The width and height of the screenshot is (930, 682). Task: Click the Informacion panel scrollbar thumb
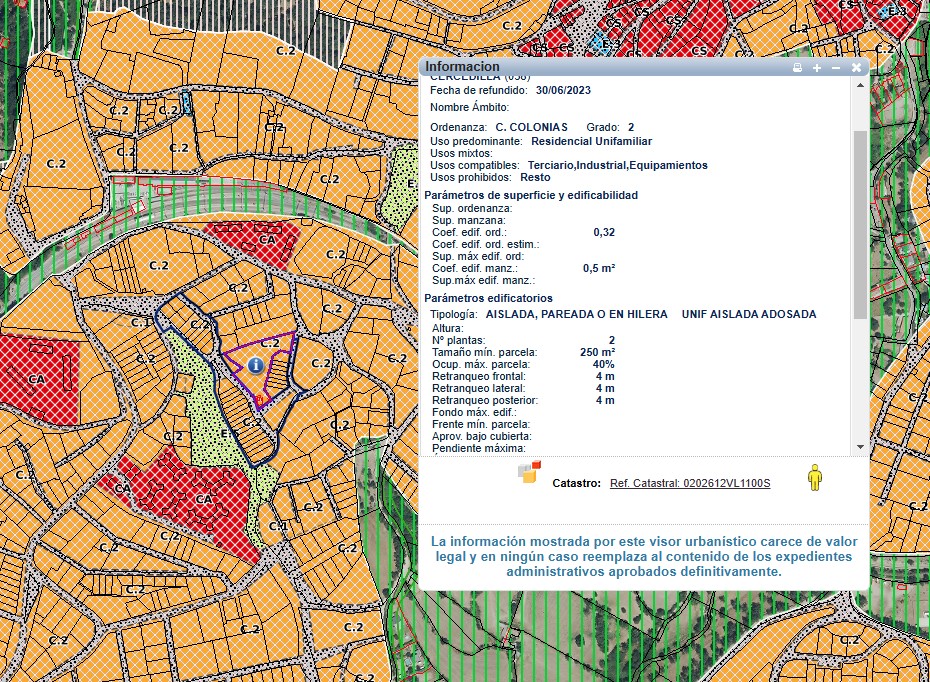tap(860, 224)
